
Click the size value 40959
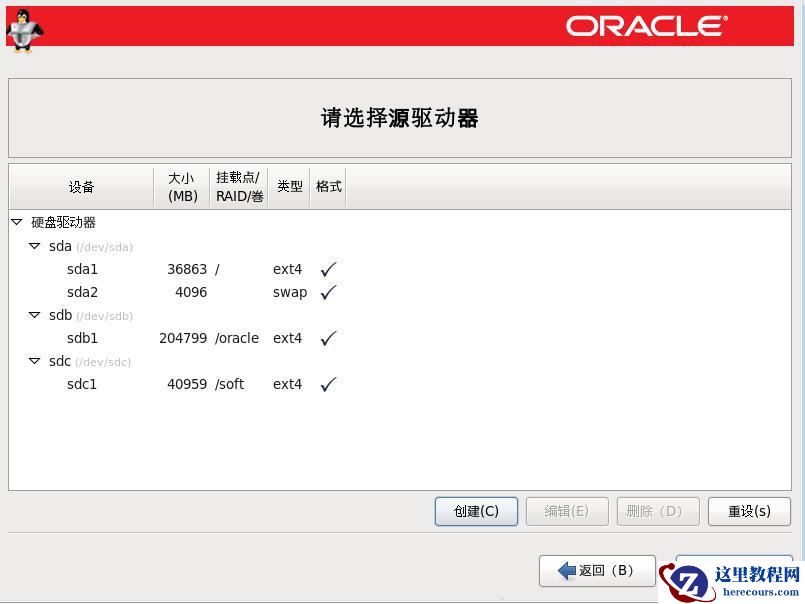[x=187, y=384]
